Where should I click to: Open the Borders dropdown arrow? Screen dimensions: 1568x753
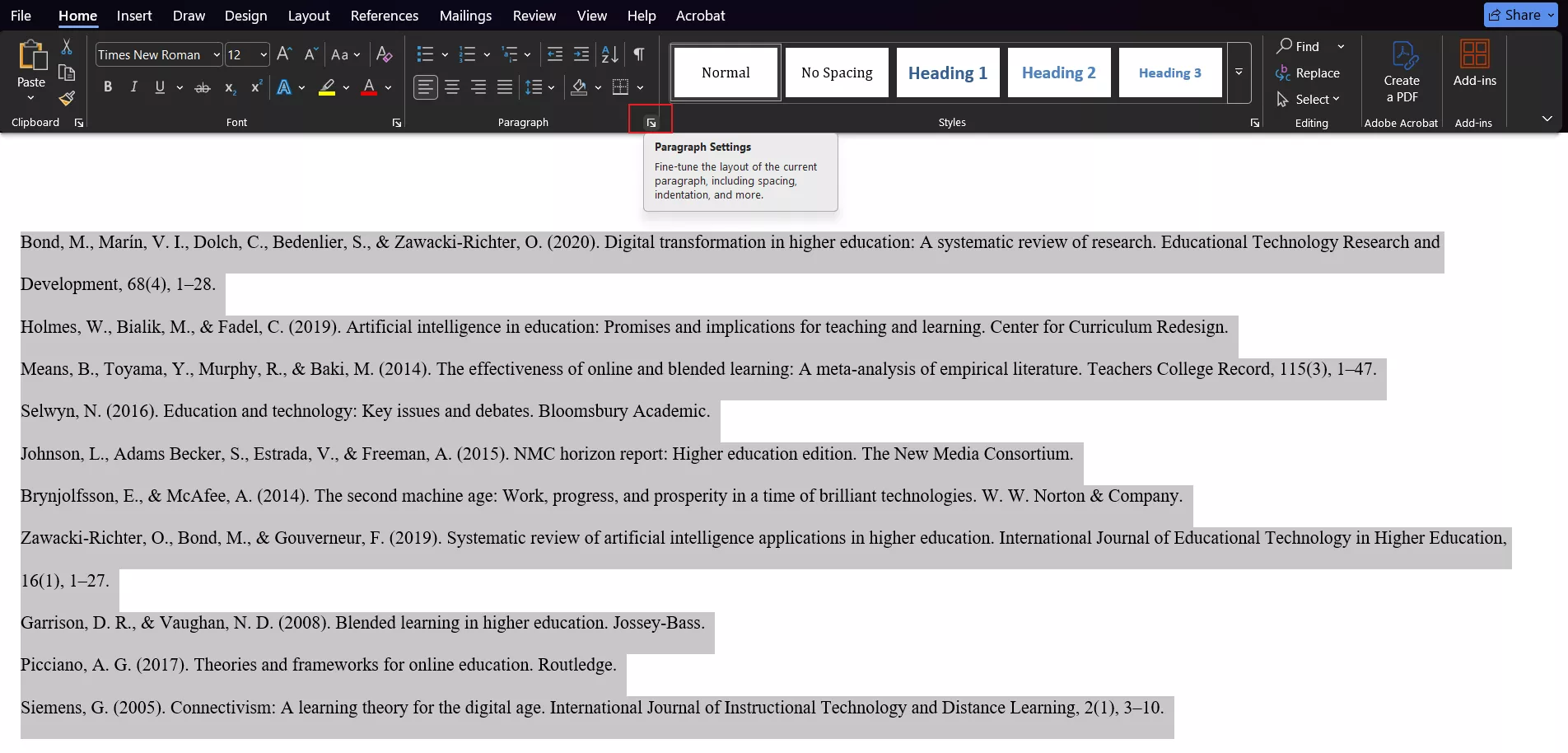640,88
